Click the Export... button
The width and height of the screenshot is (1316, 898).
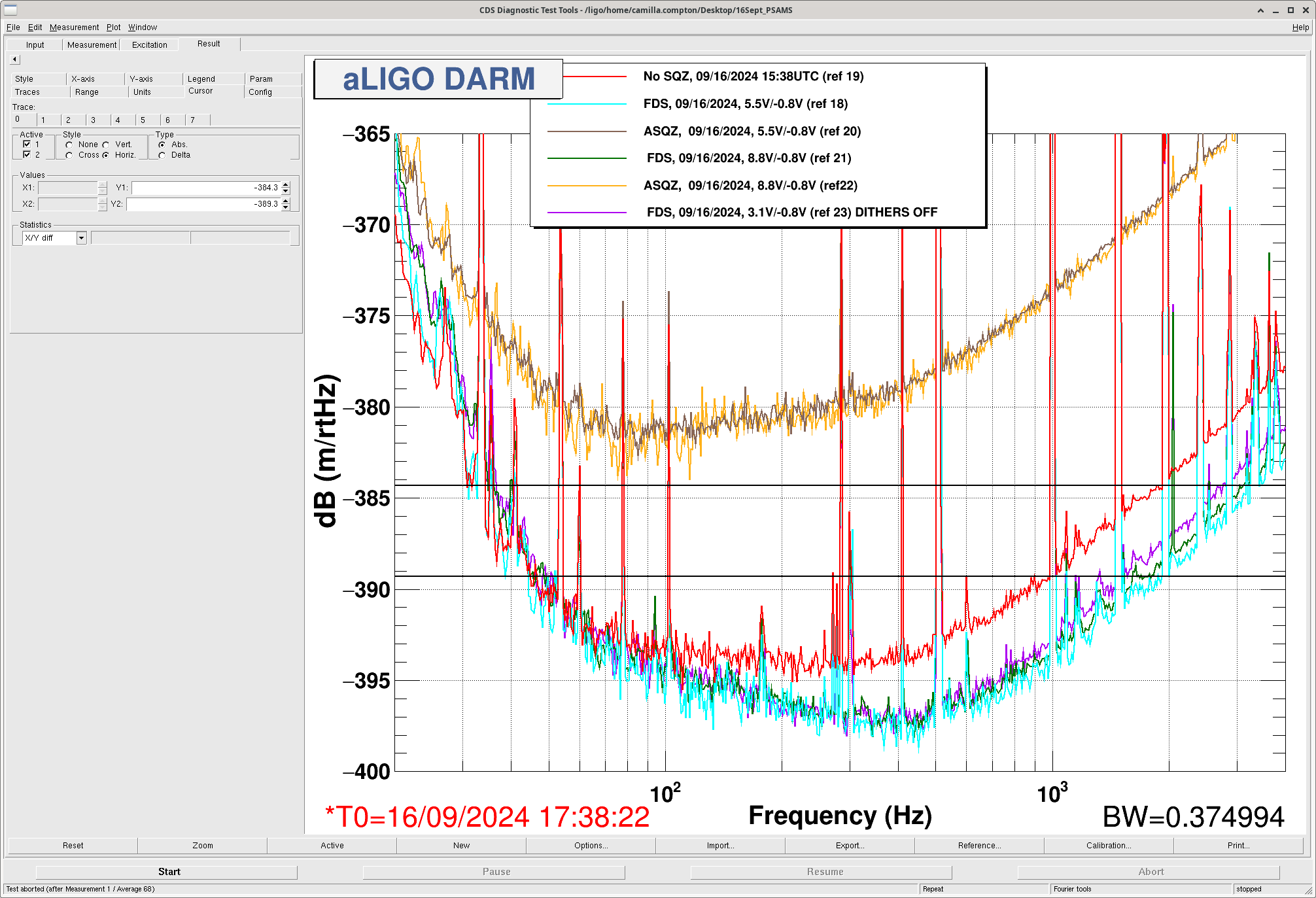pos(850,846)
